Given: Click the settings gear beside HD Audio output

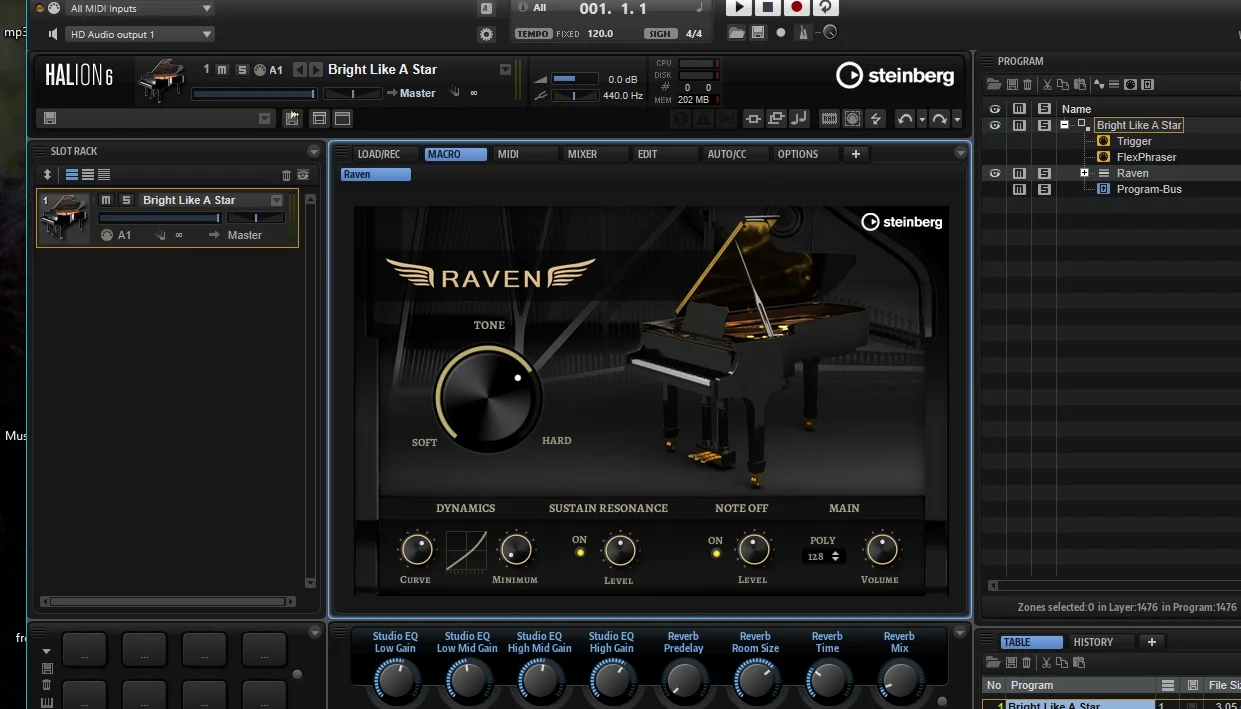Looking at the screenshot, I should tap(486, 34).
